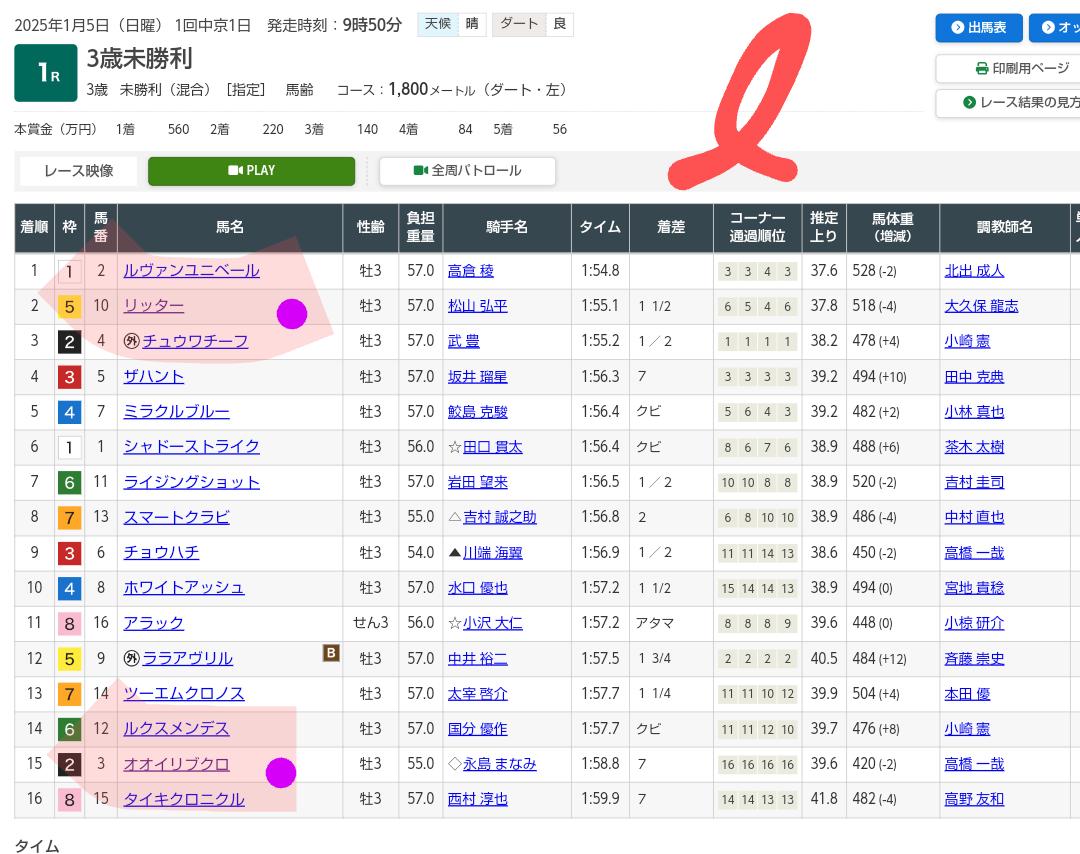This screenshot has width=1080, height=854.
Task: Click the 出馬表 button
Action: (x=979, y=28)
